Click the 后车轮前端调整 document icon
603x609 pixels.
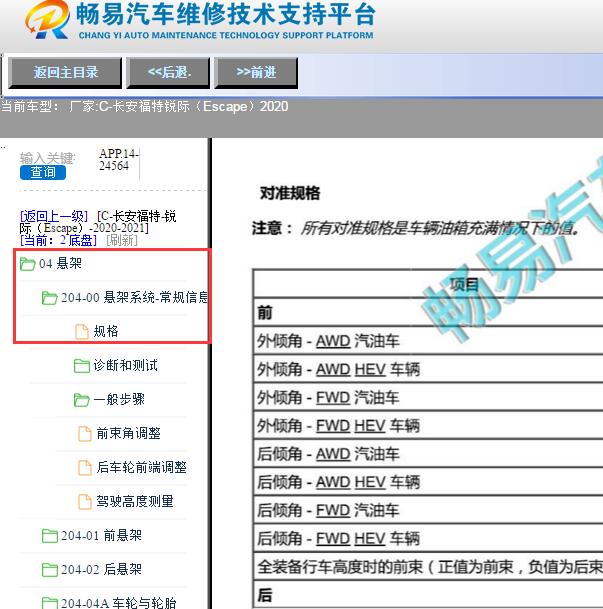click(85, 468)
